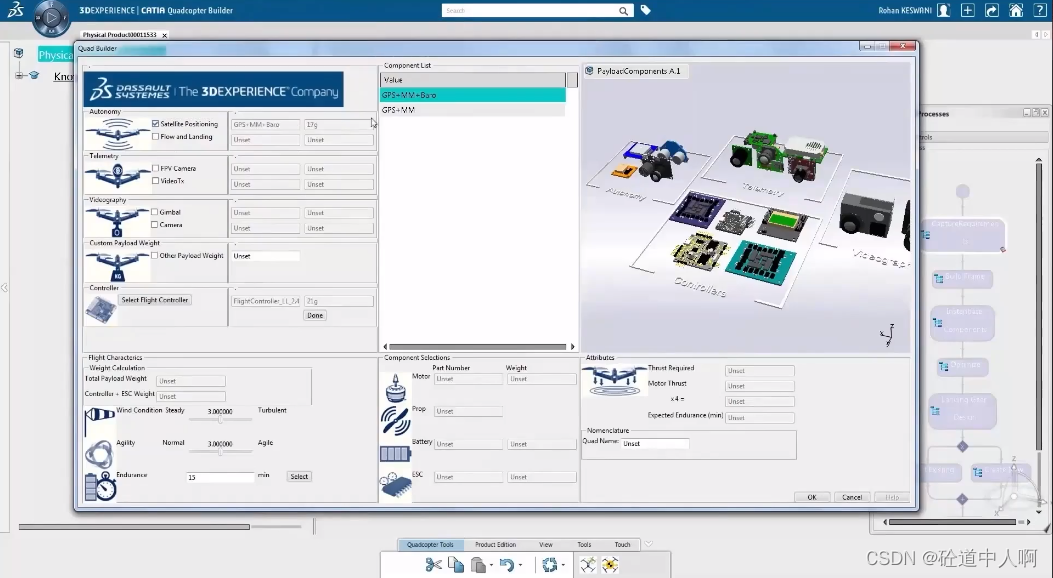The image size is (1053, 578).
Task: Select GPS+MM row in Component List
Action: (473, 110)
